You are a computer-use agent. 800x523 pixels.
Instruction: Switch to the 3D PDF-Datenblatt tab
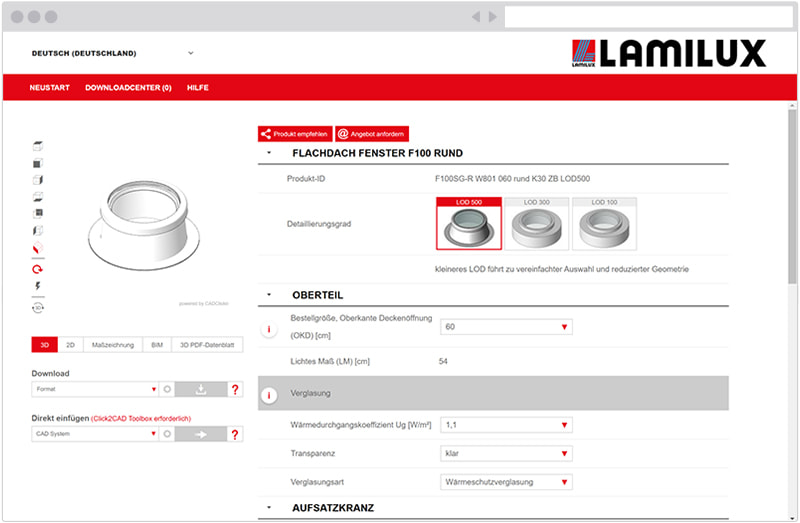(207, 345)
